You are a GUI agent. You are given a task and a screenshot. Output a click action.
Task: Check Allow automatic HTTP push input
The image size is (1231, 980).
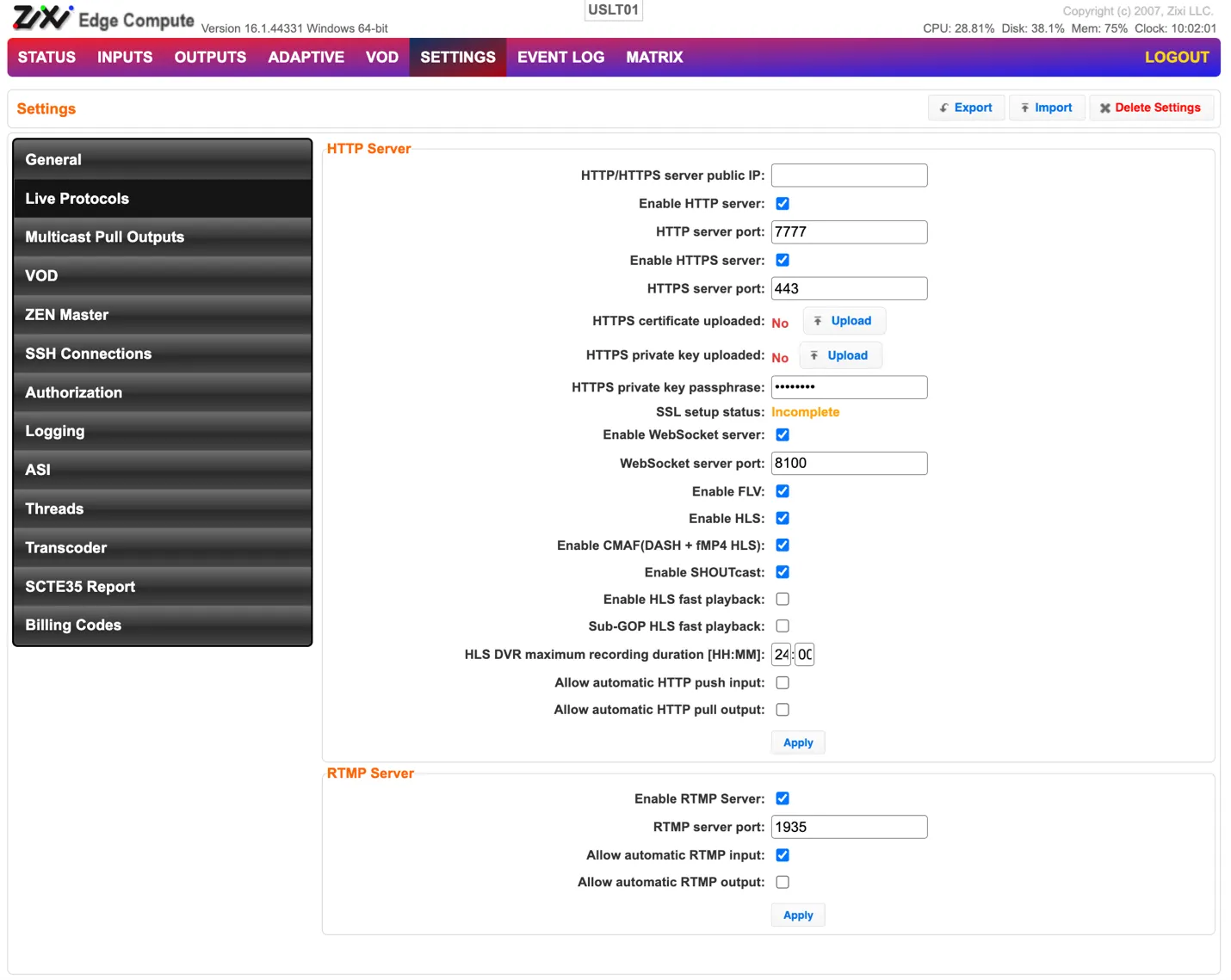(x=783, y=682)
